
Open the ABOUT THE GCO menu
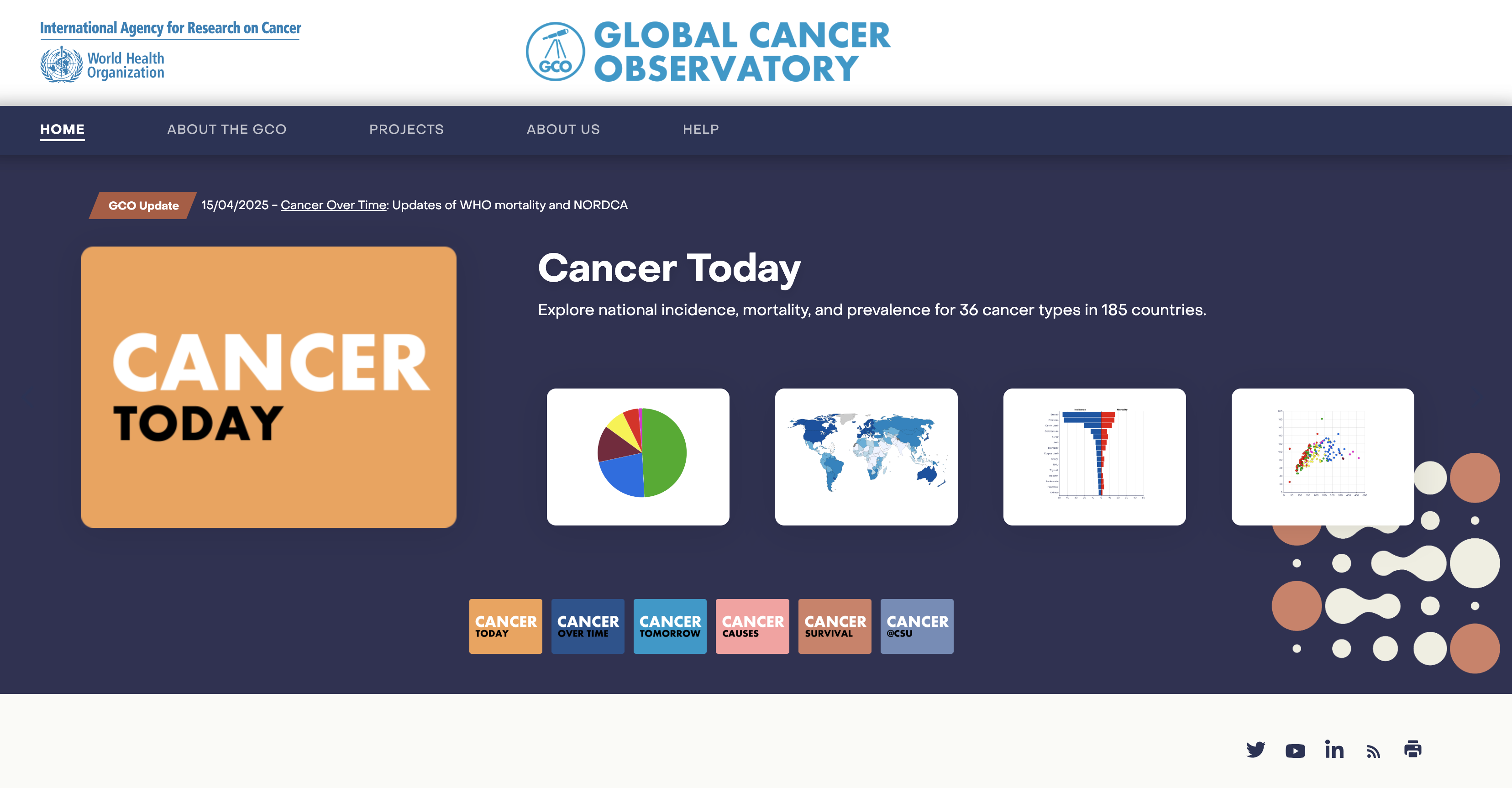coord(227,129)
